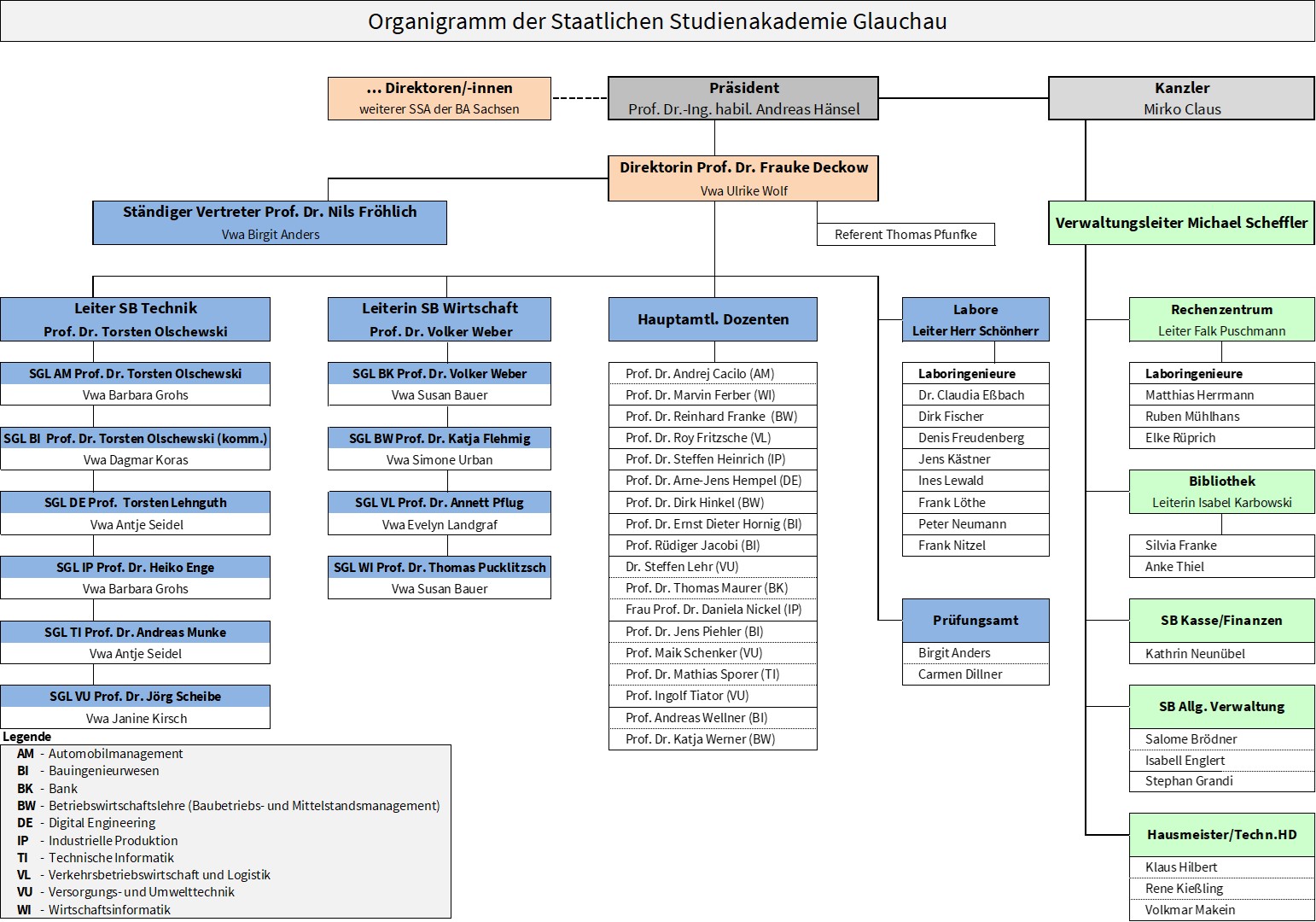Click Vwa Dagmar Koras entry
The height and width of the screenshot is (922, 1316).
(136, 459)
